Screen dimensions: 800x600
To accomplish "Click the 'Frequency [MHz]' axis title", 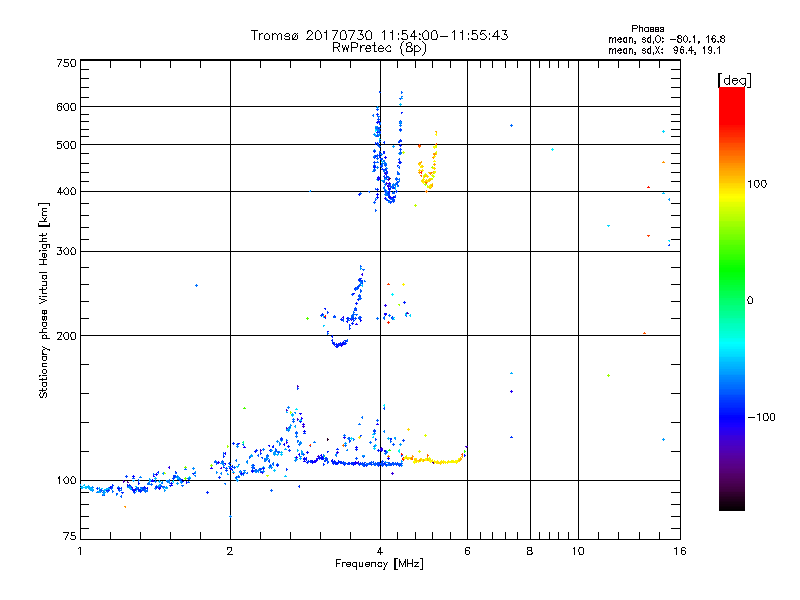I will (379, 564).
